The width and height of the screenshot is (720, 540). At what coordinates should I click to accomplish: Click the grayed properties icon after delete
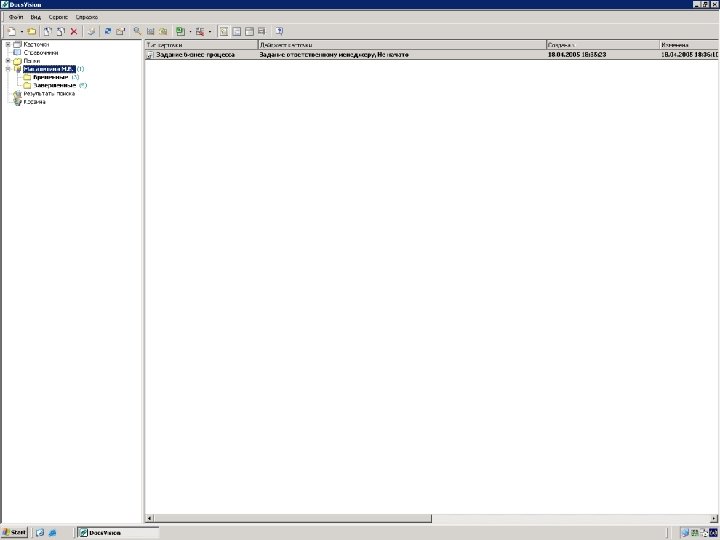click(91, 31)
